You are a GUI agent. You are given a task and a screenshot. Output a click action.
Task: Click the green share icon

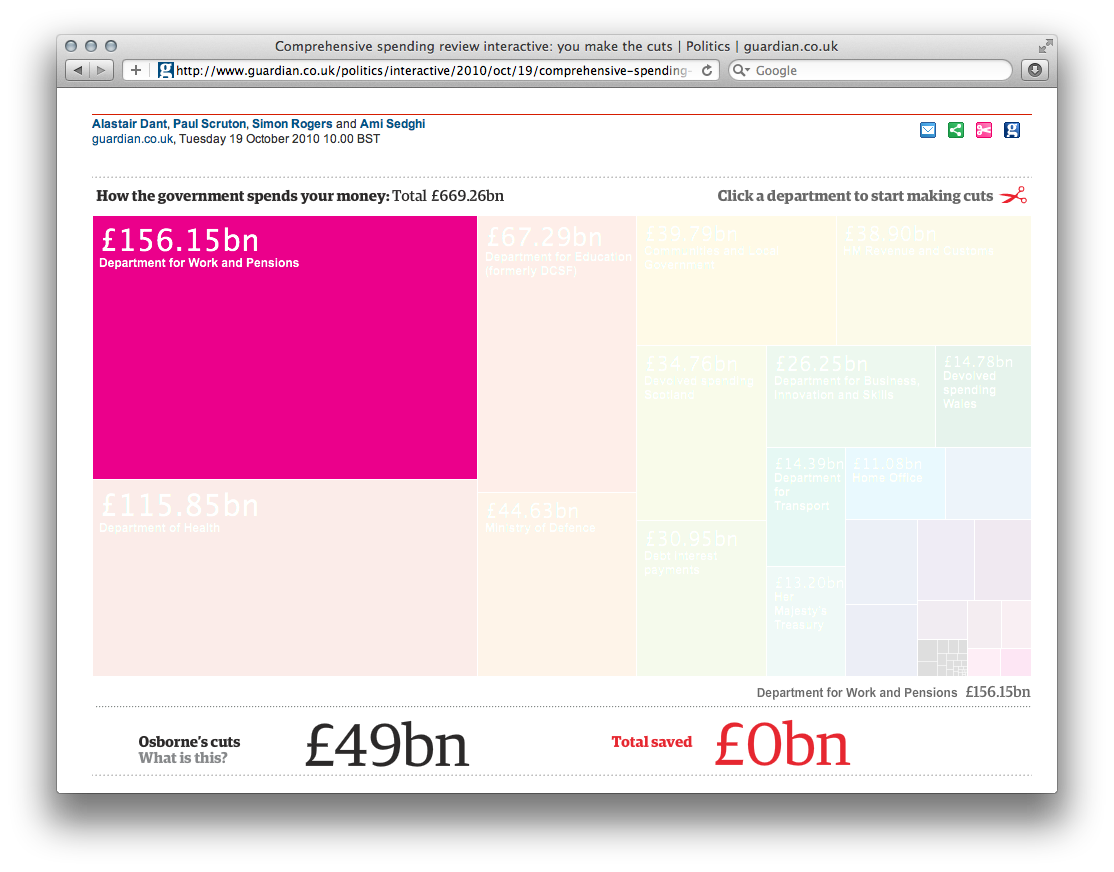956,130
